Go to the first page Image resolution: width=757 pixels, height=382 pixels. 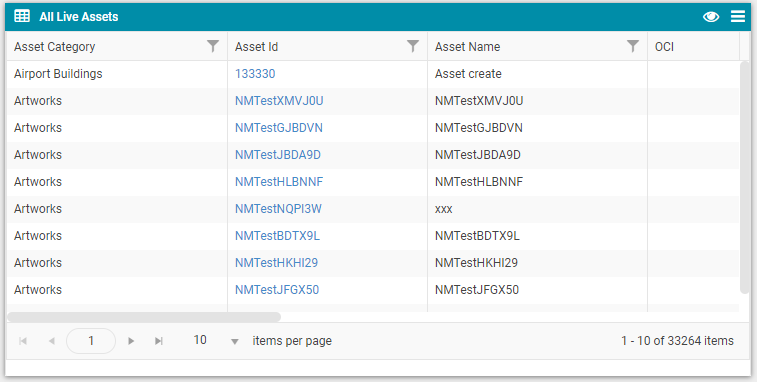(x=23, y=341)
